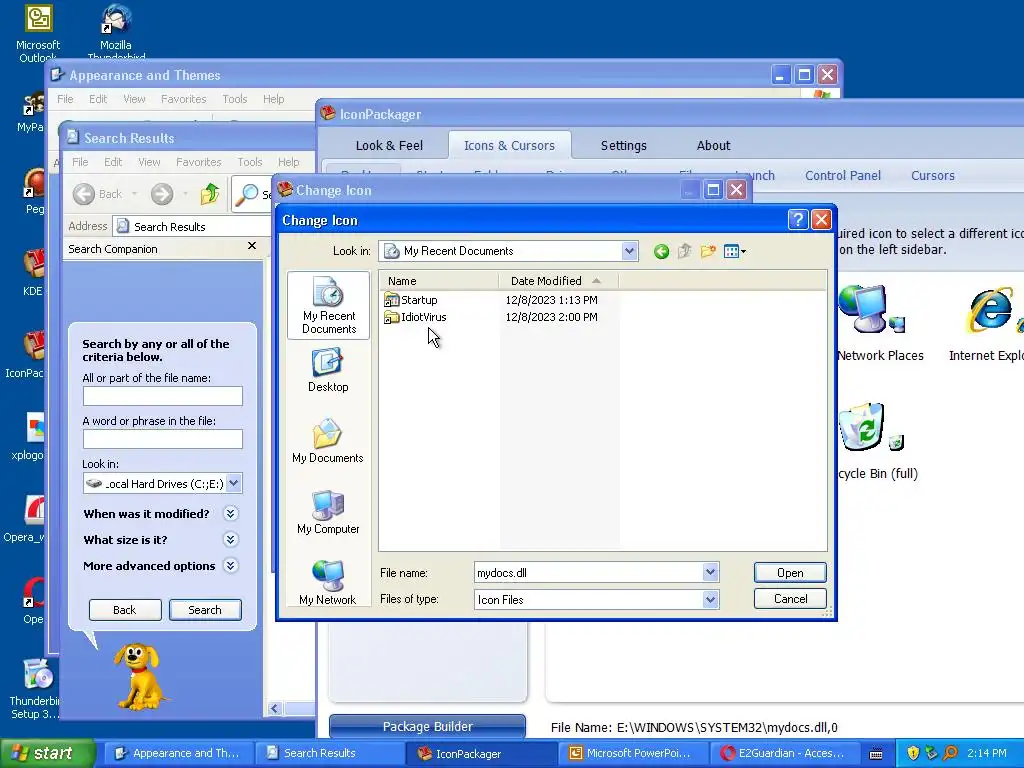Go to Desktop in places bar
The width and height of the screenshot is (1024, 768).
coord(328,370)
